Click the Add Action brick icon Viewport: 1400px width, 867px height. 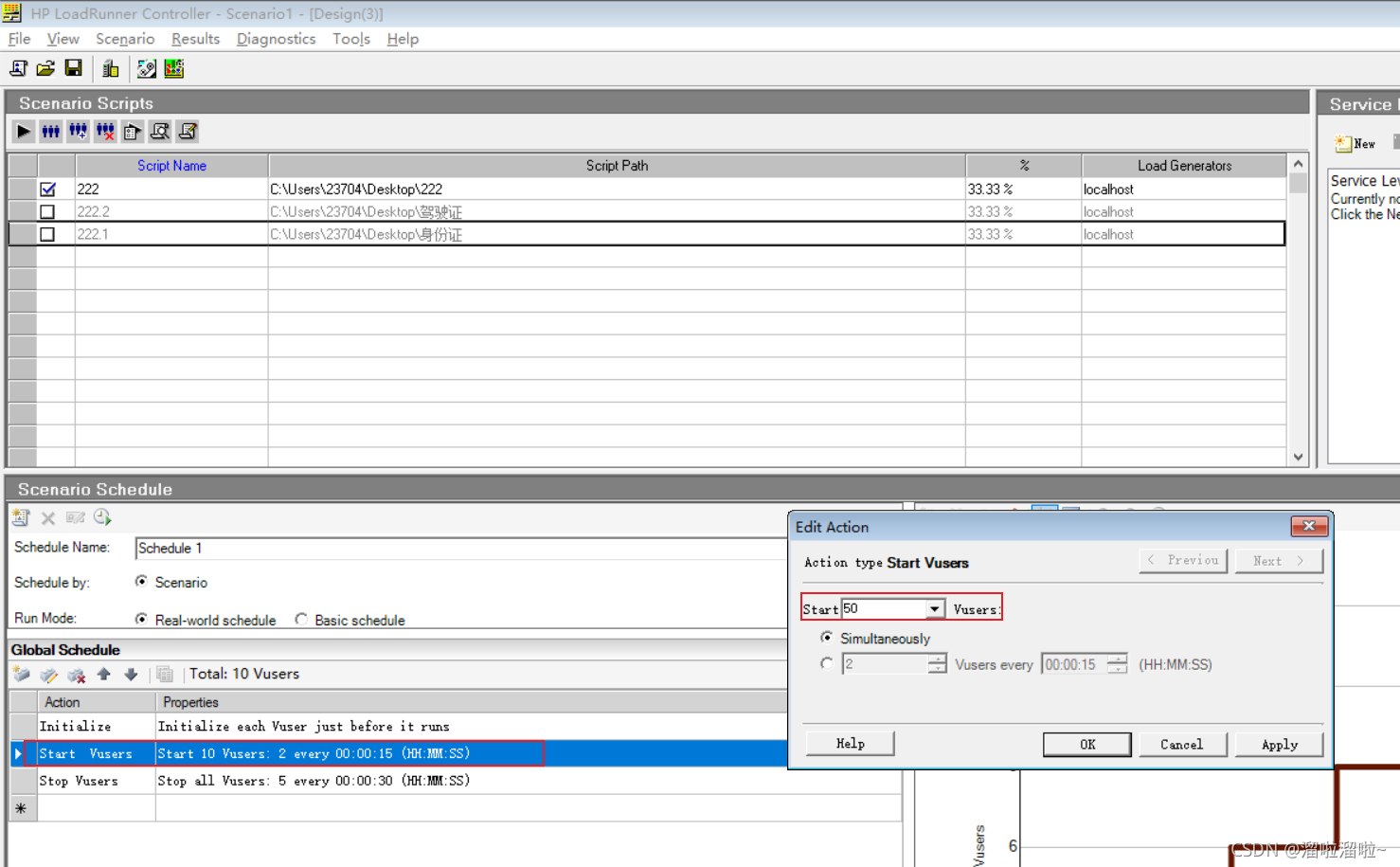[x=21, y=675]
